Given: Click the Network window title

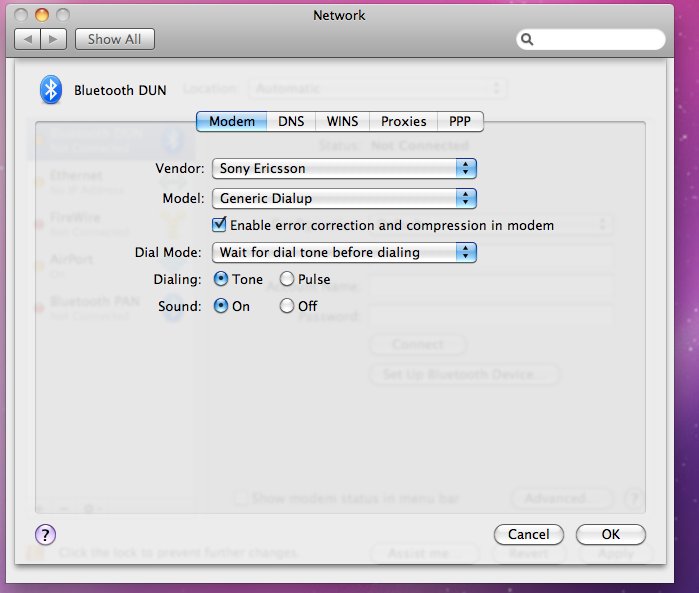Looking at the screenshot, I should pos(339,15).
